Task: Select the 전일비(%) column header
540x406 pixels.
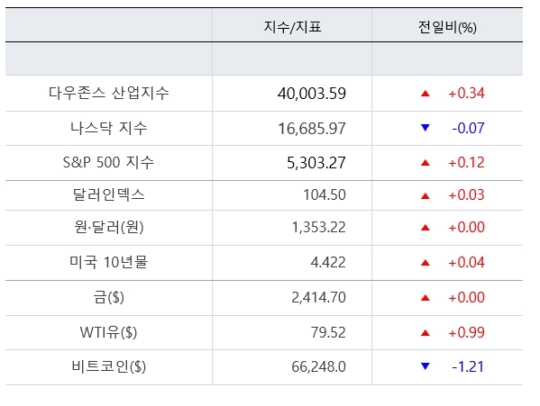Action: [x=447, y=27]
